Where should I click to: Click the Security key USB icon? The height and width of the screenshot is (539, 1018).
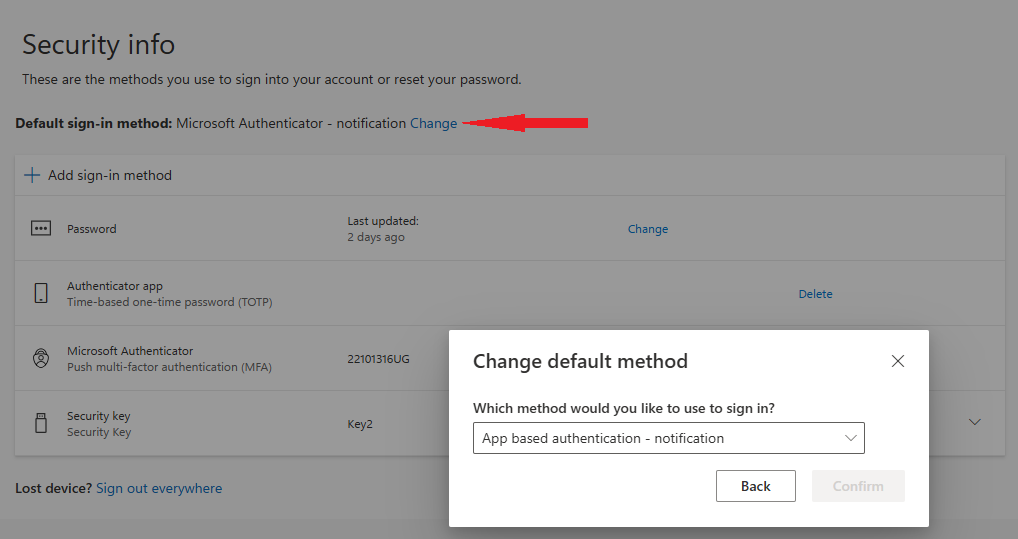[x=41, y=424]
